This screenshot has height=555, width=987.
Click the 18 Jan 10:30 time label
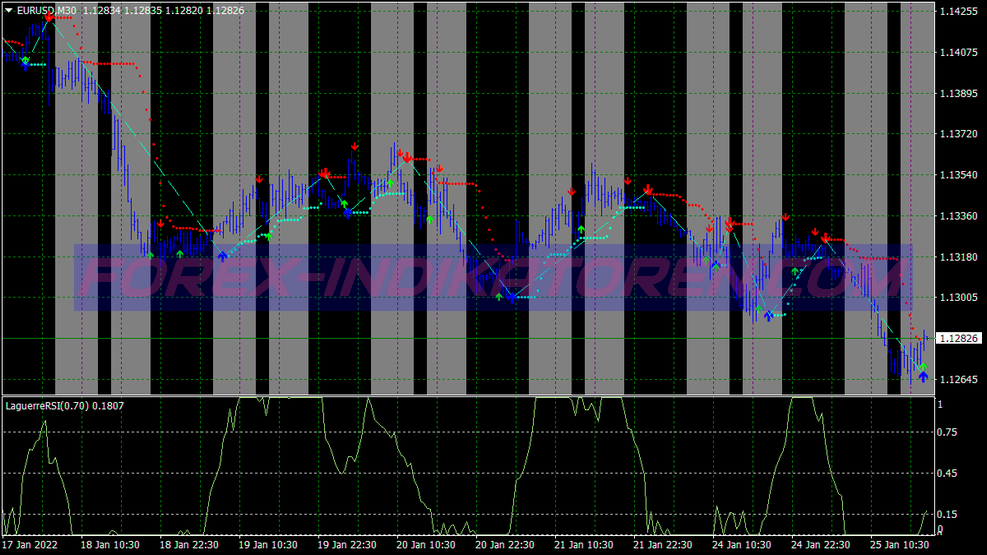[110, 545]
